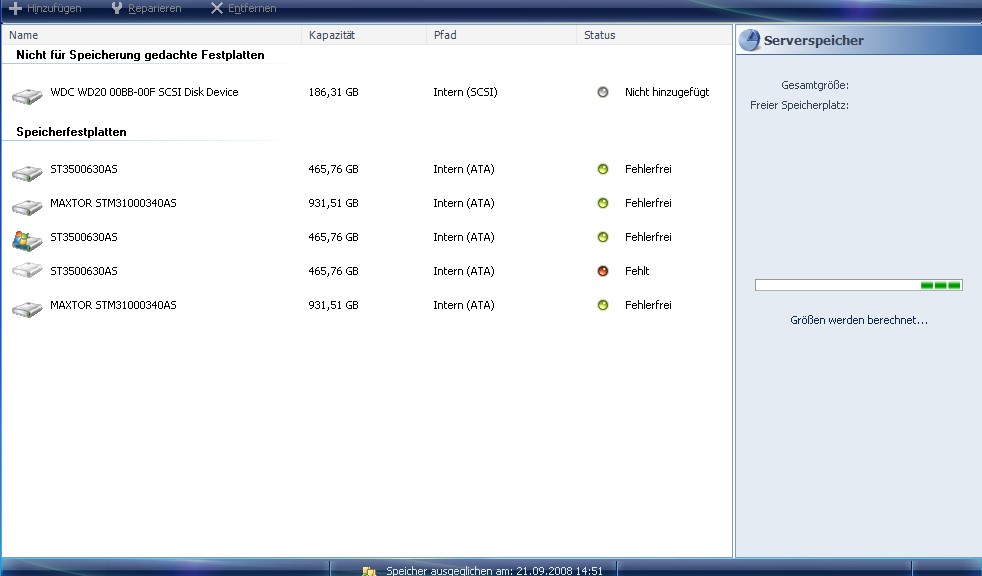Collapse the Nicht für Speicherung gedachte Festplatten group
This screenshot has width=982, height=576.
[140, 55]
